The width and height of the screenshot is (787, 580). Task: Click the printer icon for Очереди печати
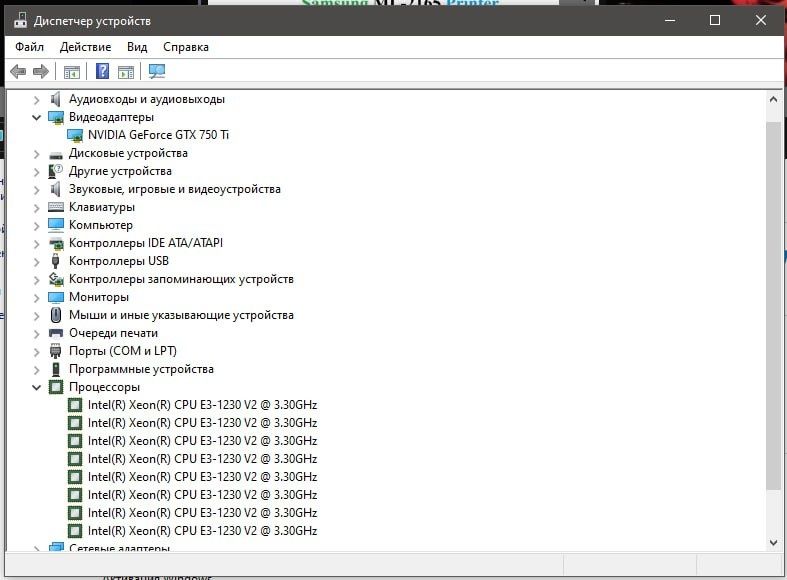click(56, 333)
